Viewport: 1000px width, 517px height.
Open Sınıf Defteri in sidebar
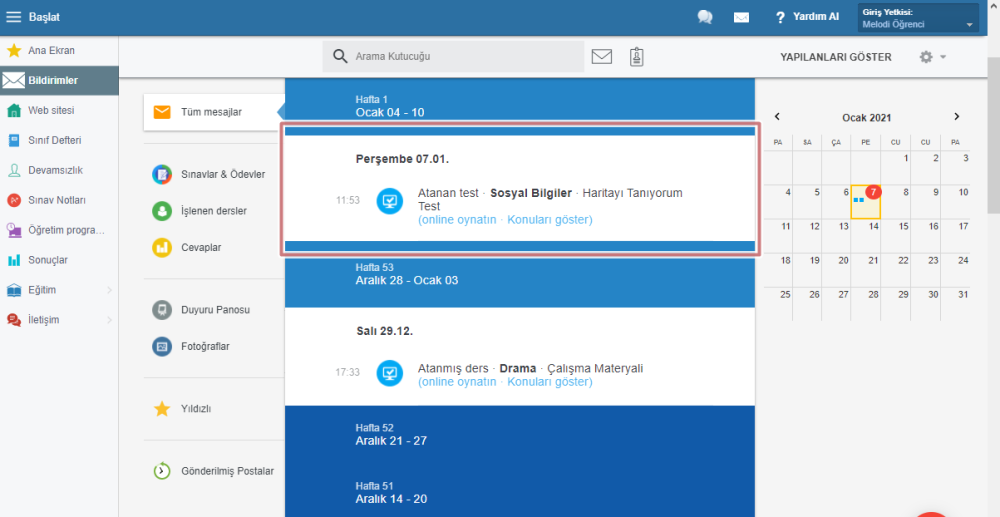59,140
